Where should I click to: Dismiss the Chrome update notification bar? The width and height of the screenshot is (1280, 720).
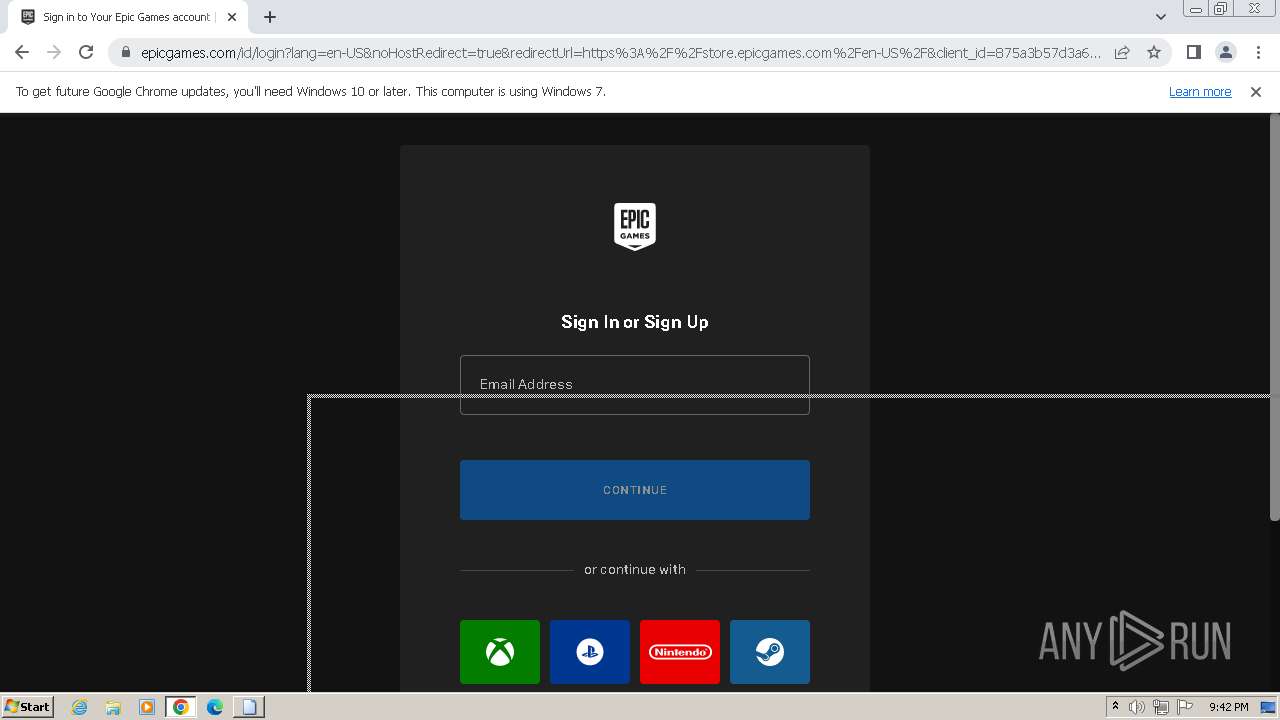click(1256, 91)
